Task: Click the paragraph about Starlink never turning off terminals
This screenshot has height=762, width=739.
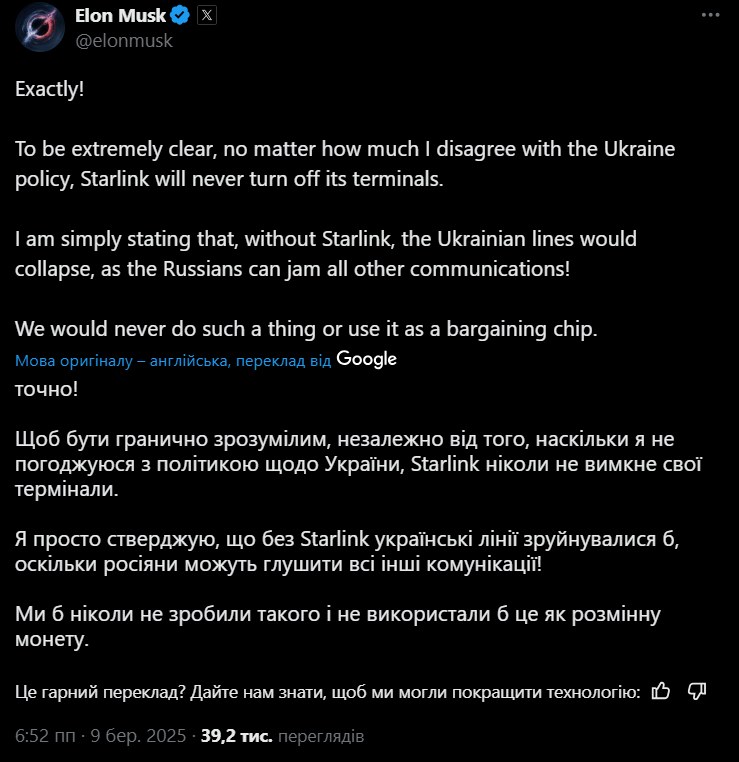Action: tap(345, 164)
